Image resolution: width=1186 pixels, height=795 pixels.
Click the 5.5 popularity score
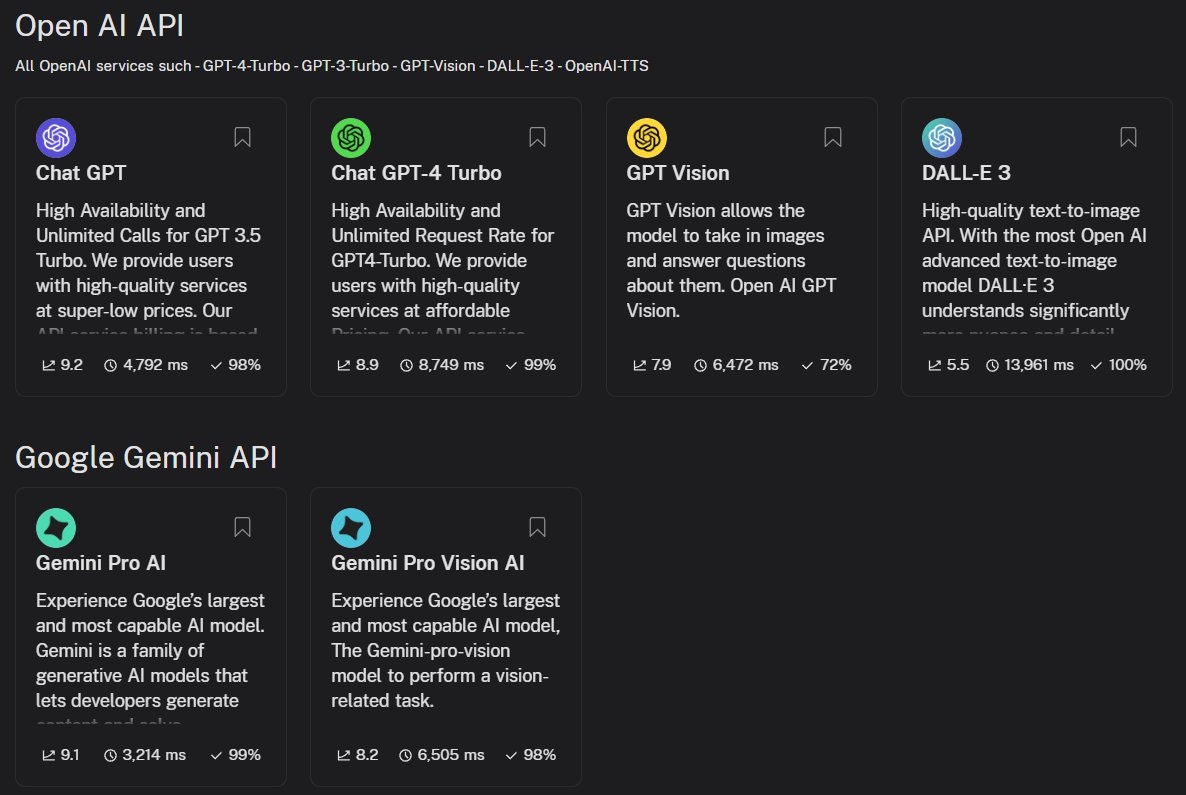coord(958,365)
